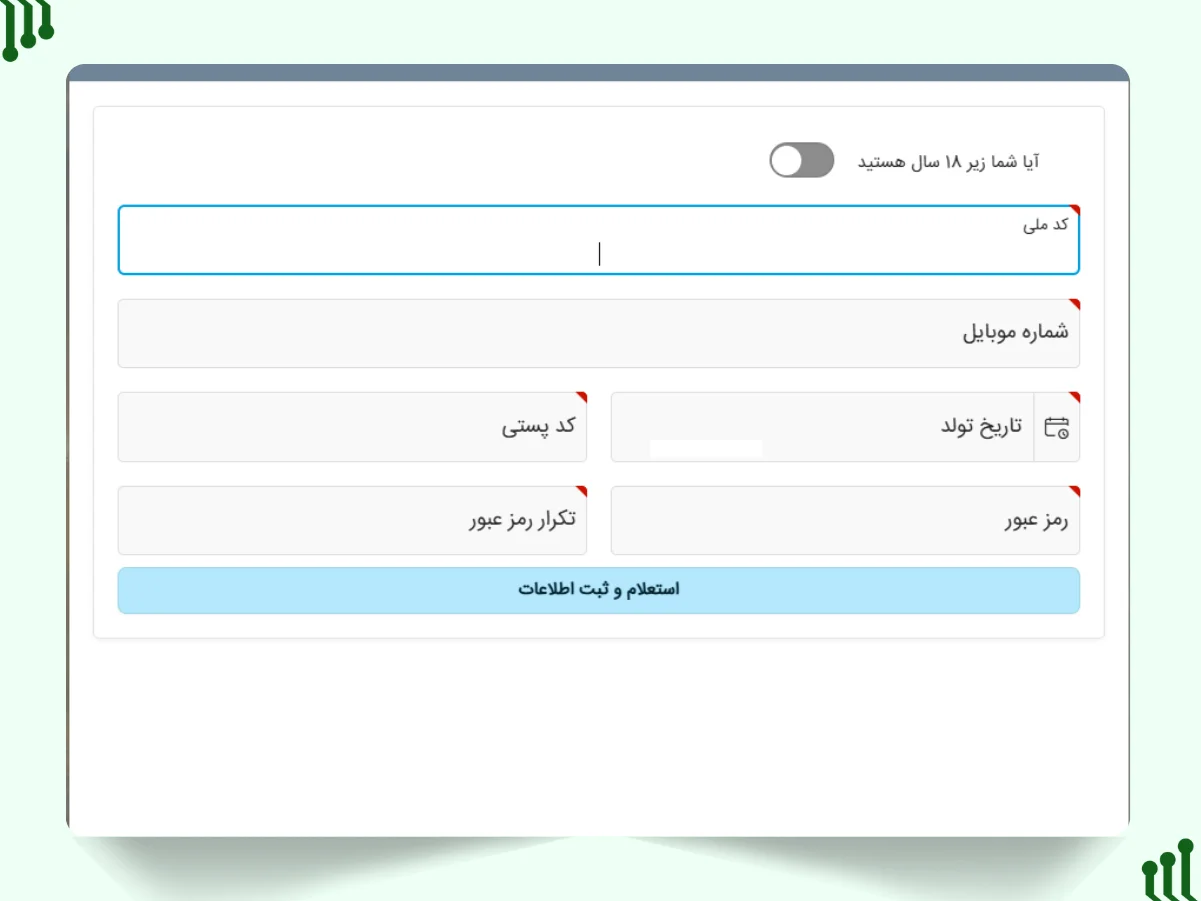
Task: Click the 'آیا شما زیر ۱۸ سال هستید' label text
Action: click(948, 161)
